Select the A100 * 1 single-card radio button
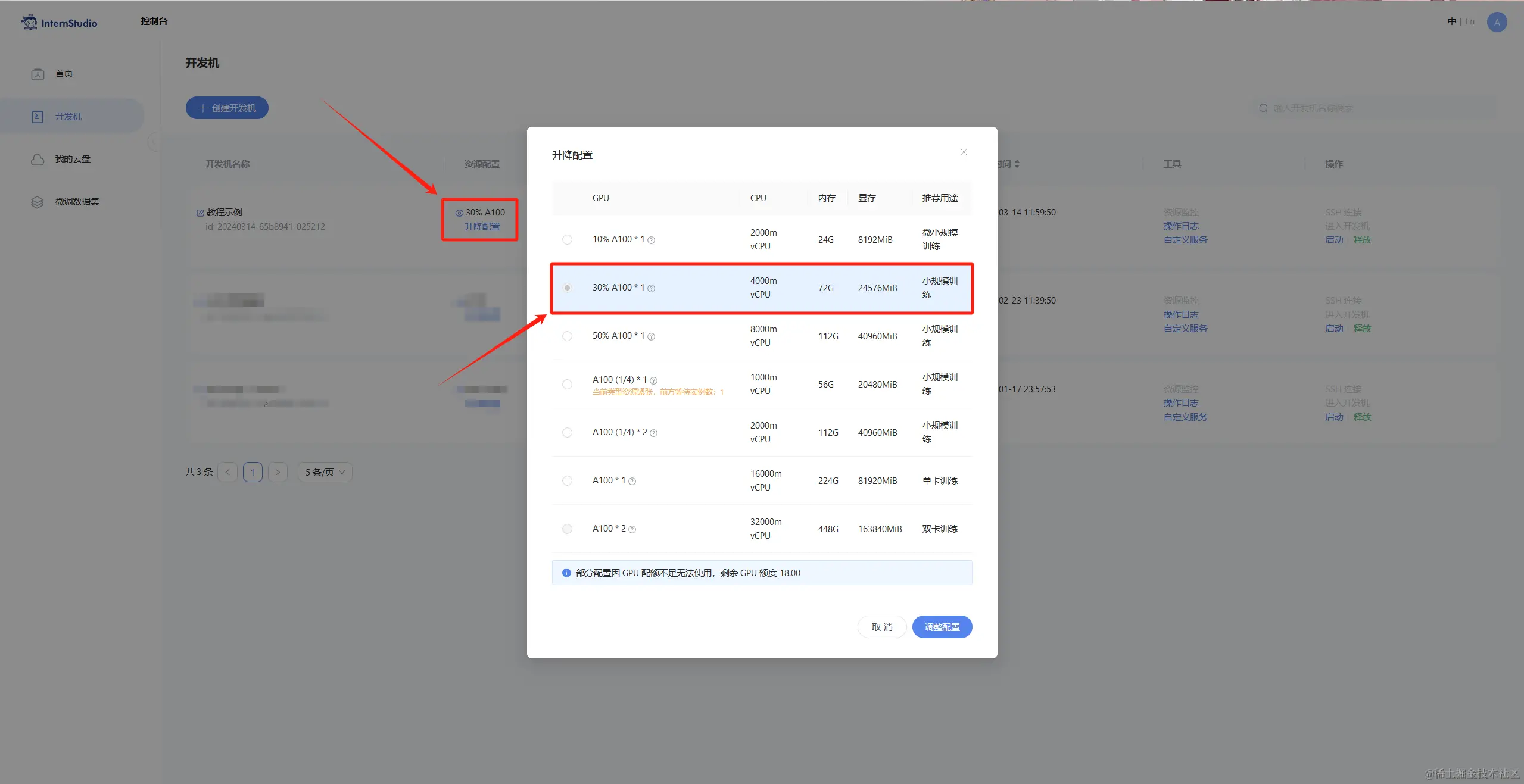 click(567, 480)
